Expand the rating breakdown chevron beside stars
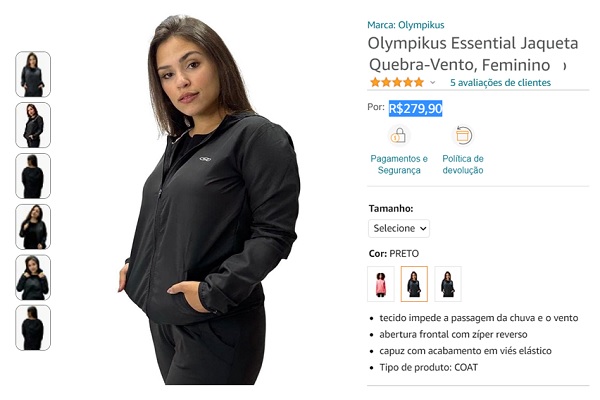This screenshot has height=400, width=600. tap(432, 82)
